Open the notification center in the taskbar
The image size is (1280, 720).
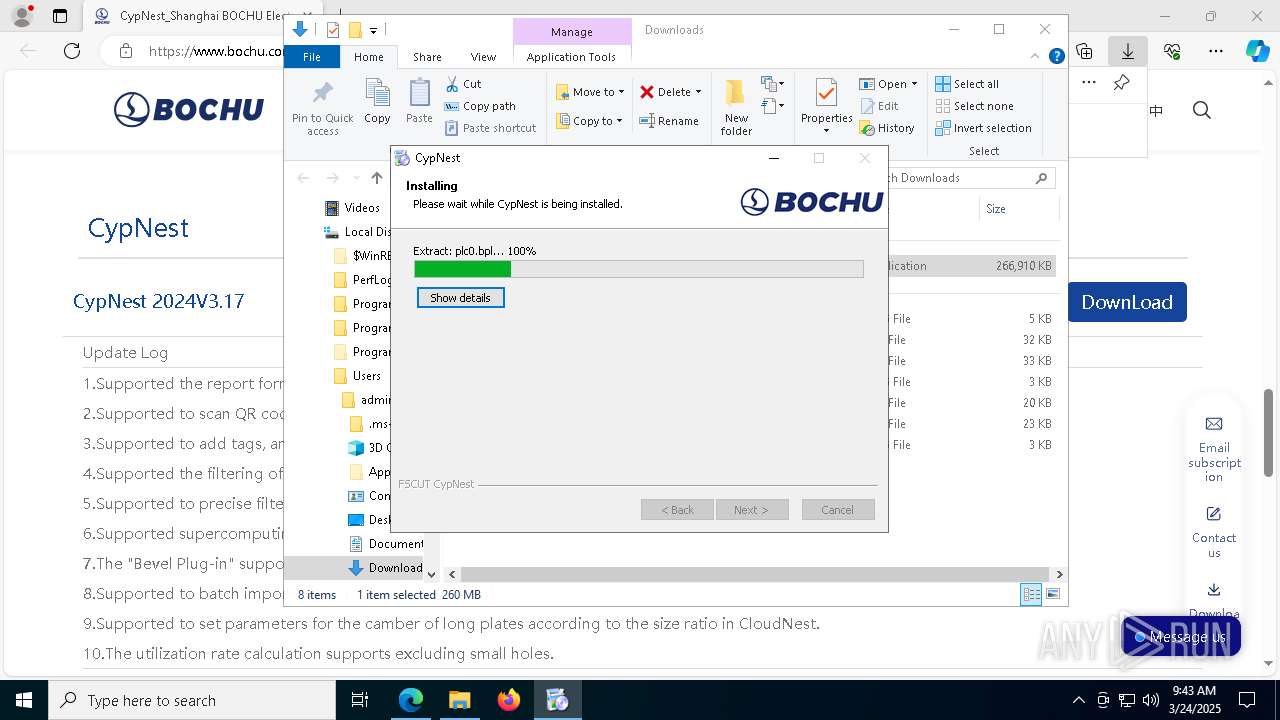pos(1247,700)
